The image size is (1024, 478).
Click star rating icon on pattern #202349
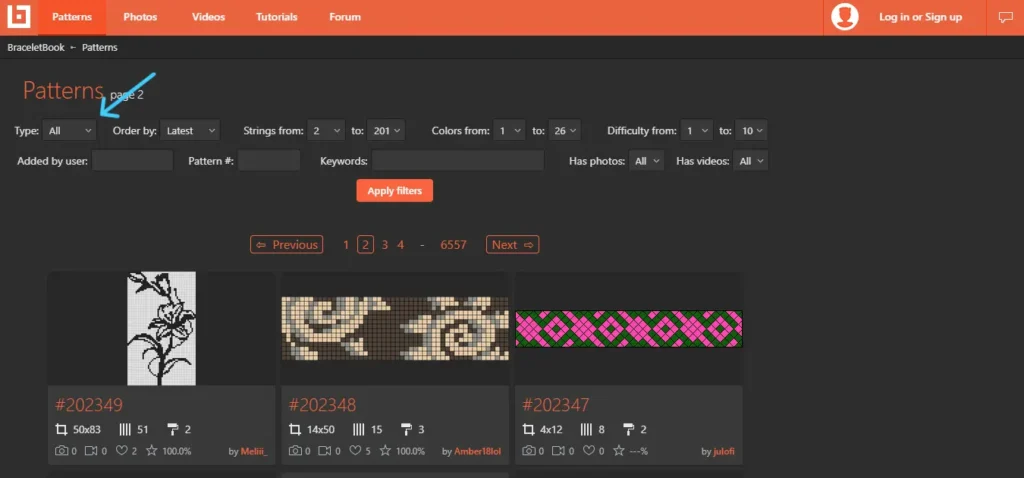pyautogui.click(x=152, y=451)
